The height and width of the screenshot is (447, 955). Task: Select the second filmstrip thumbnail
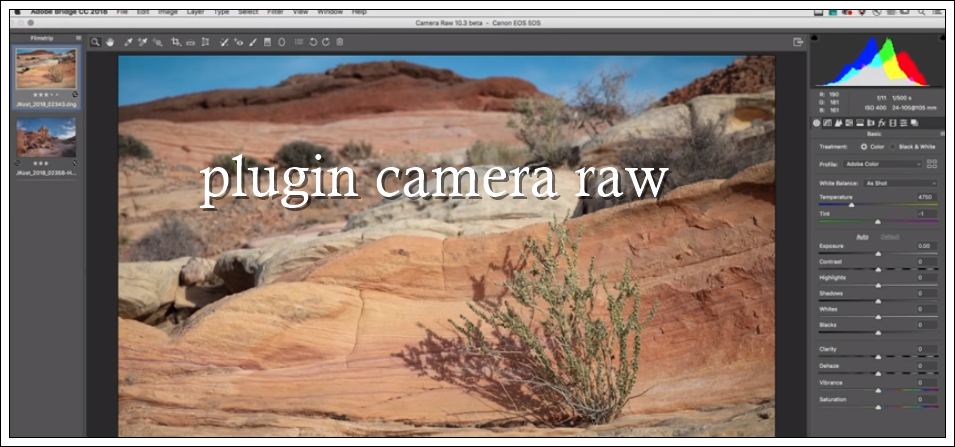(46, 138)
